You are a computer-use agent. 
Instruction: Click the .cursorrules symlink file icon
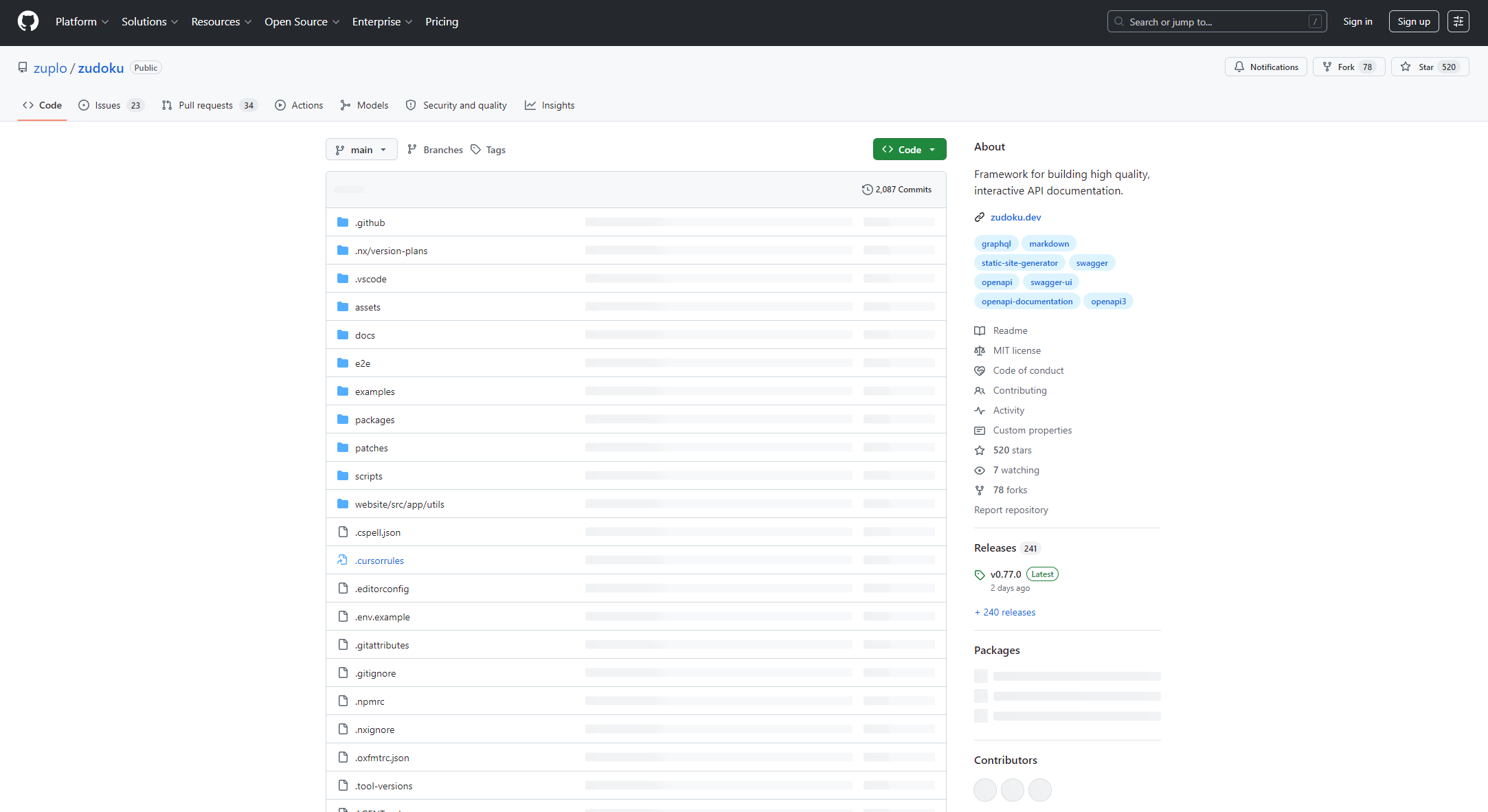pyautogui.click(x=343, y=560)
